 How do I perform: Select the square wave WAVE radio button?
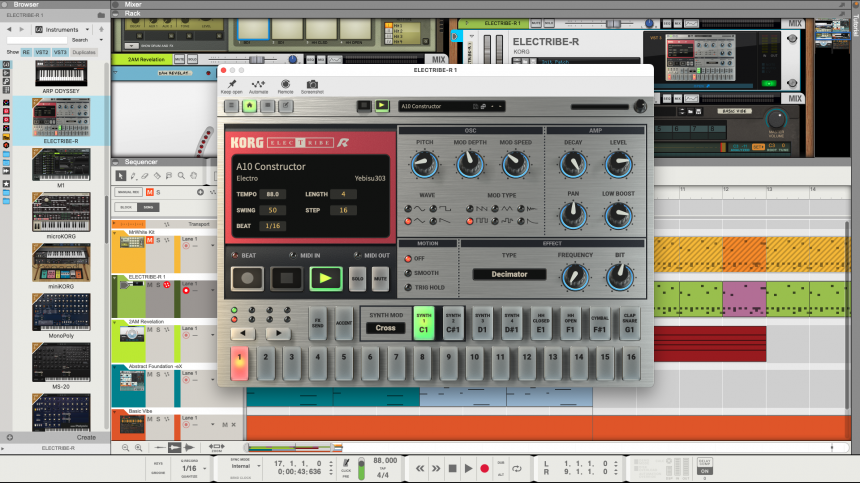pos(433,209)
